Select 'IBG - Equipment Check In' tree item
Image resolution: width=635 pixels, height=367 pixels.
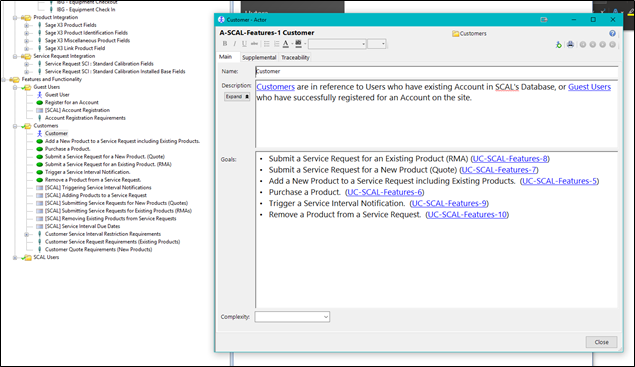tap(86, 9)
